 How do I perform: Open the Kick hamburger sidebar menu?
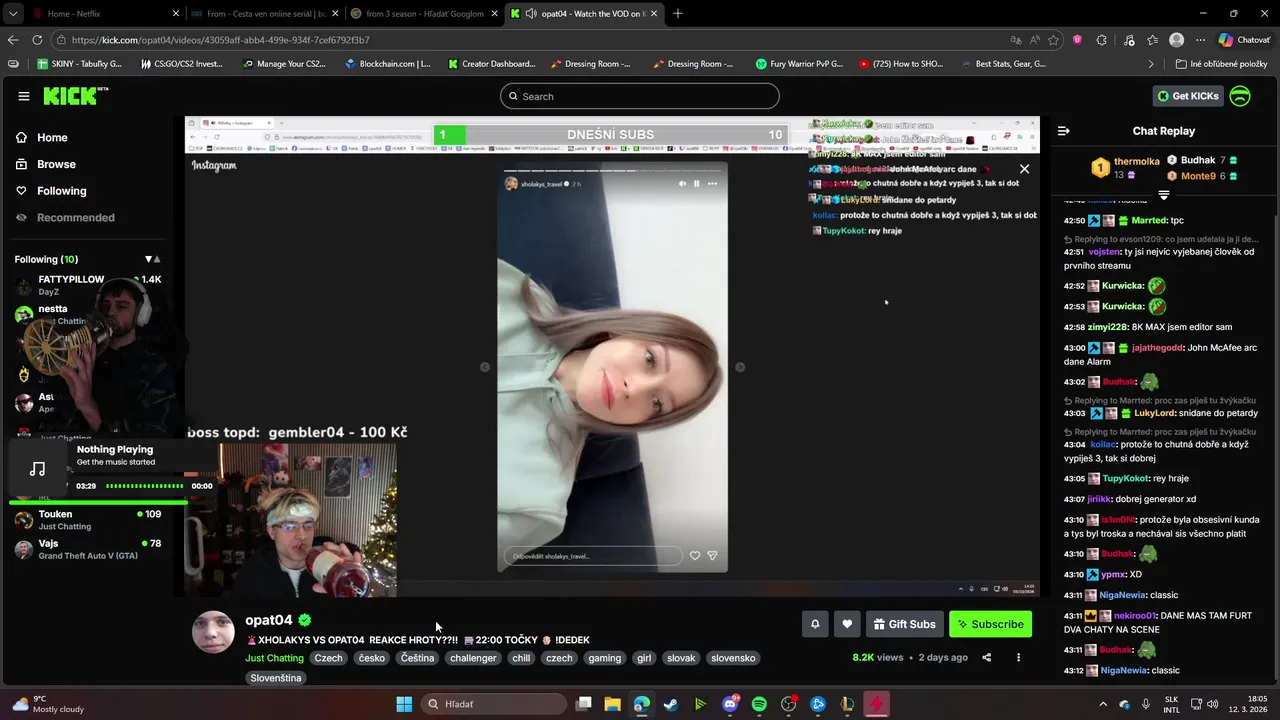tap(24, 96)
